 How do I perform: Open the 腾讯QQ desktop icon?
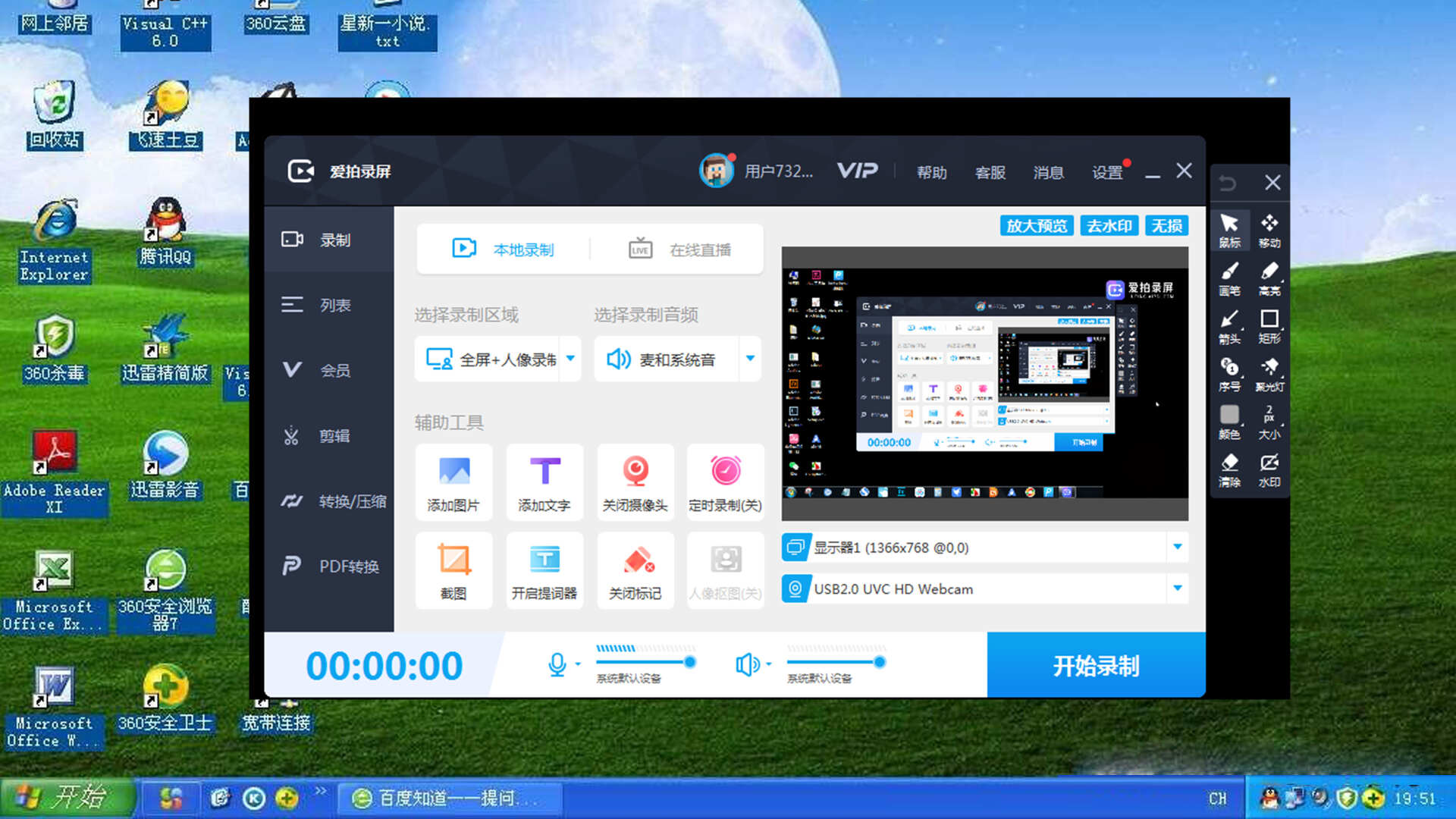pyautogui.click(x=165, y=232)
